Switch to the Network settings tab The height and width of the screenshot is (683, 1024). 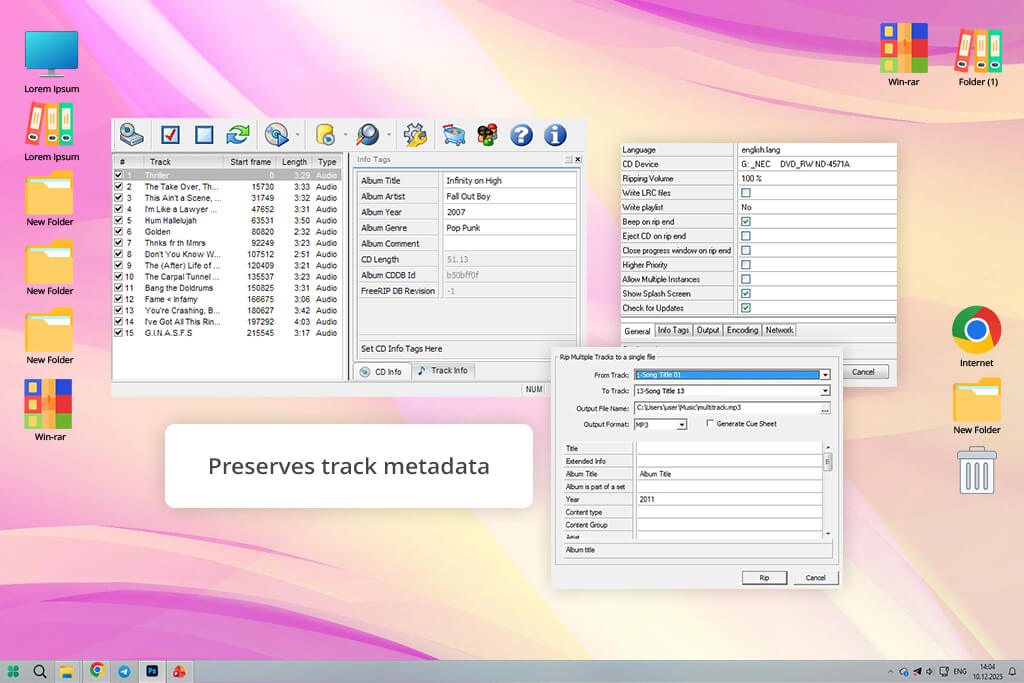[x=779, y=330]
